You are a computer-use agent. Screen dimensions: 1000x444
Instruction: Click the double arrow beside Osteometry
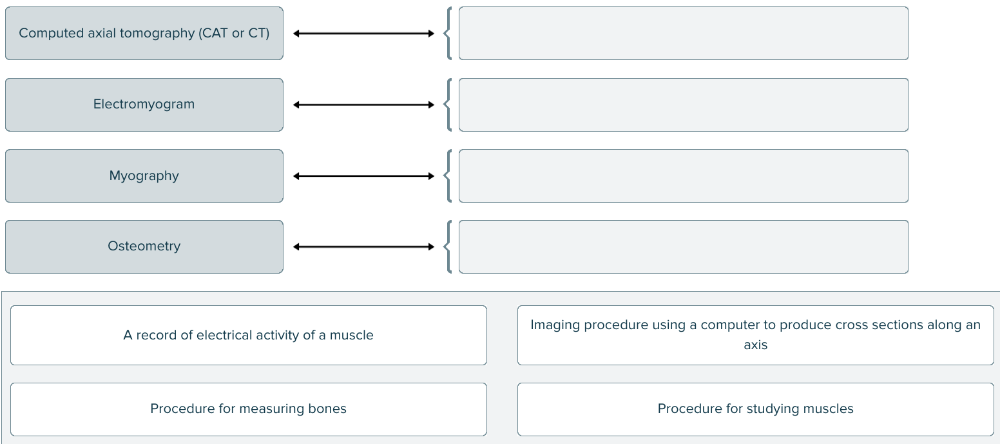[x=364, y=247]
